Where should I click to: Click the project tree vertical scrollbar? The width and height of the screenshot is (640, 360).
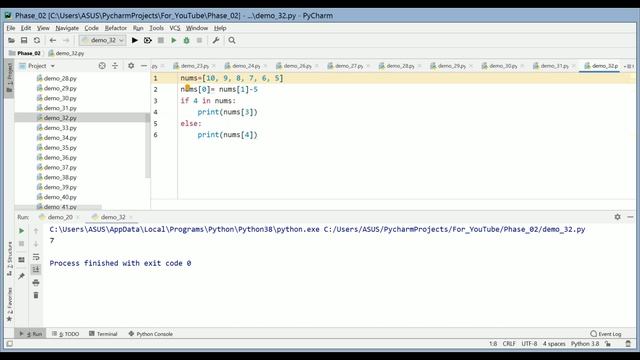coord(147,146)
